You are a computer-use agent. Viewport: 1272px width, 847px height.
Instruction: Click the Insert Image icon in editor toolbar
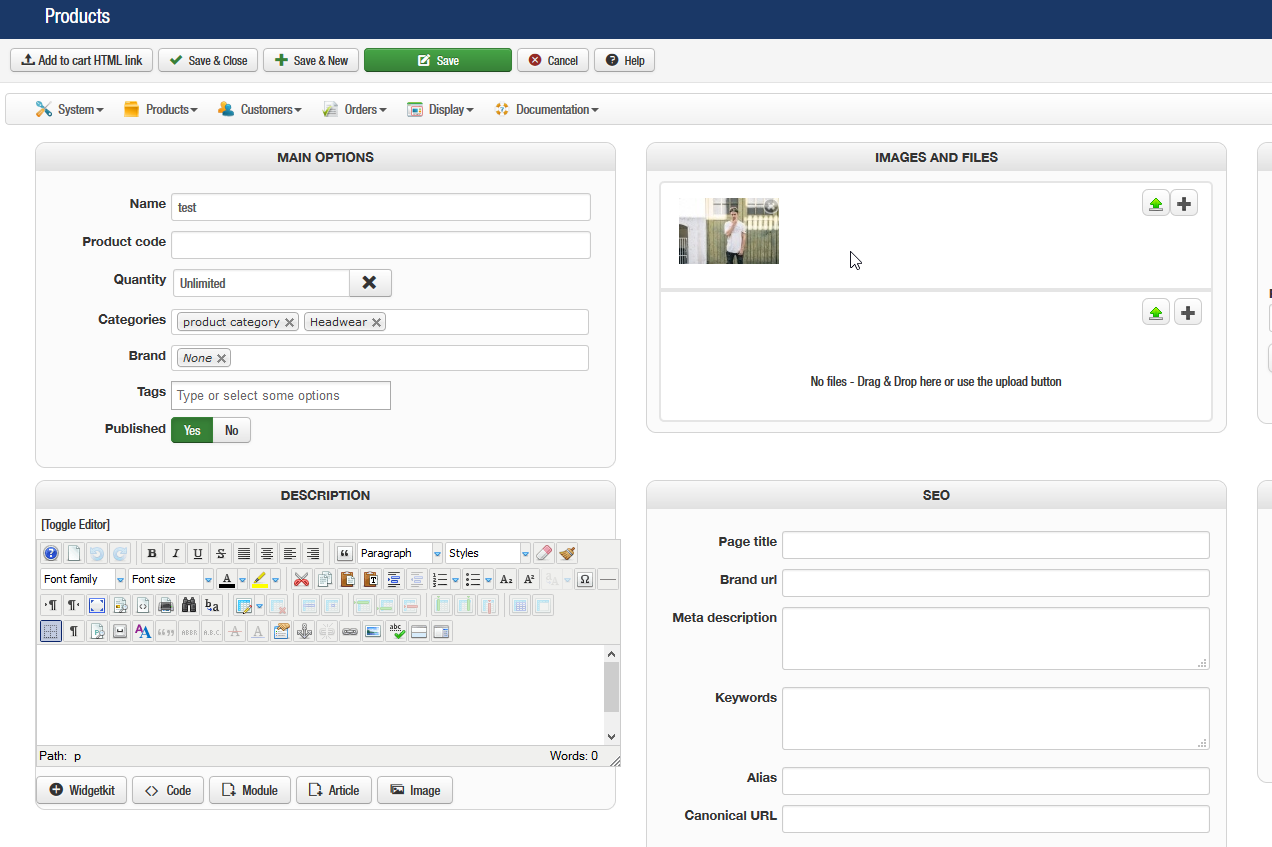click(373, 631)
